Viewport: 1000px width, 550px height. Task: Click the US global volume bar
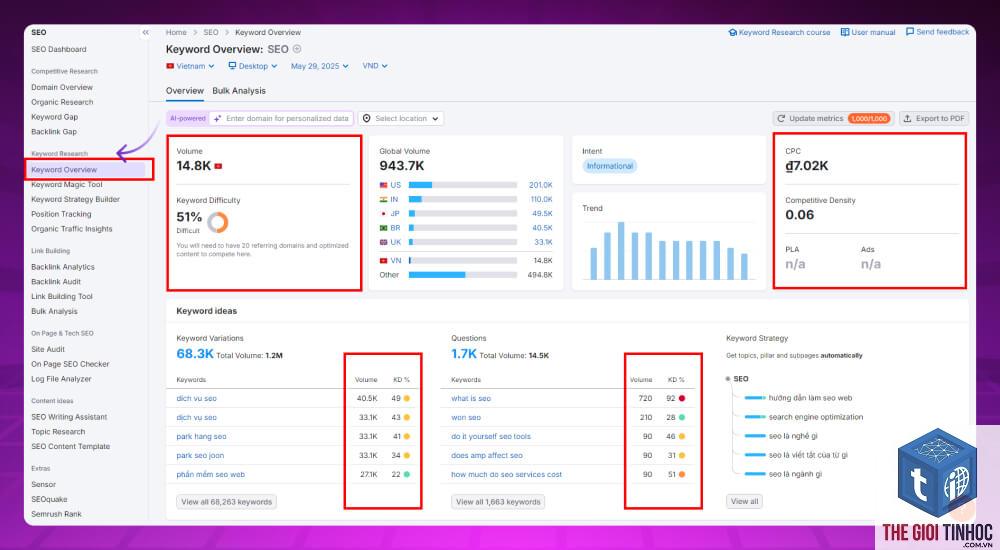click(x=463, y=185)
